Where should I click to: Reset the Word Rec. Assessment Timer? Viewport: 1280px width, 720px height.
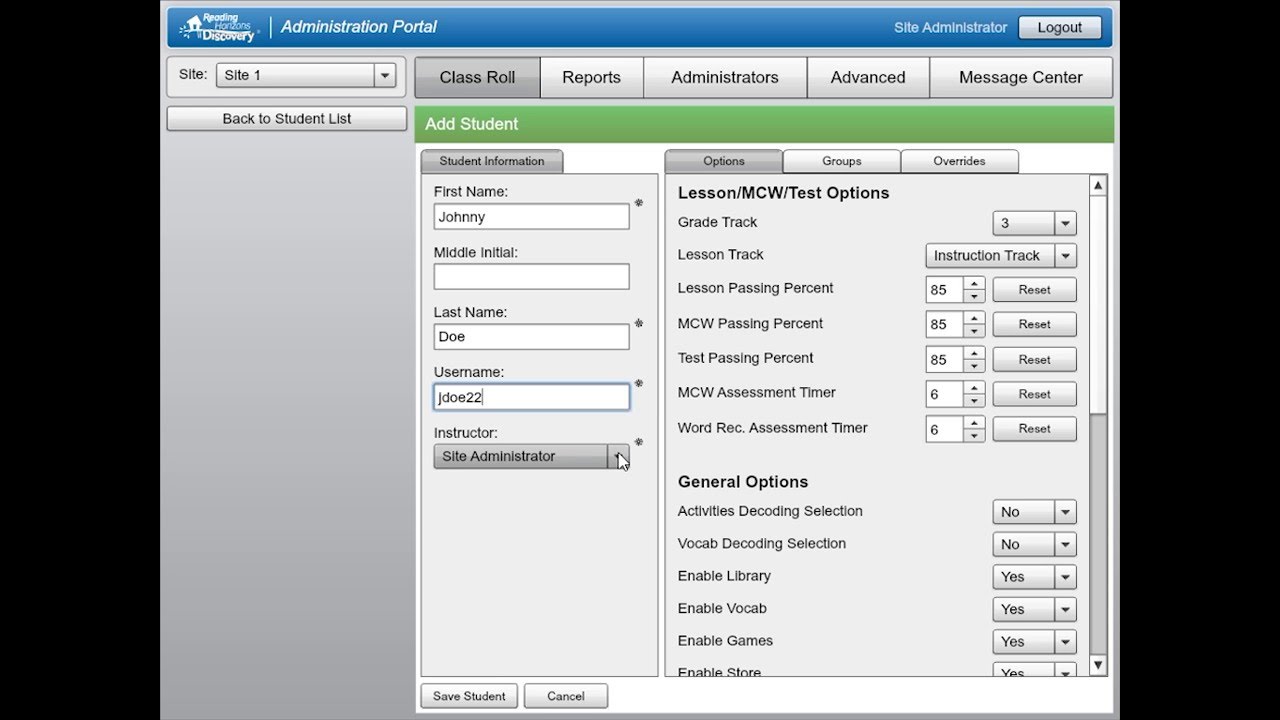point(1035,429)
